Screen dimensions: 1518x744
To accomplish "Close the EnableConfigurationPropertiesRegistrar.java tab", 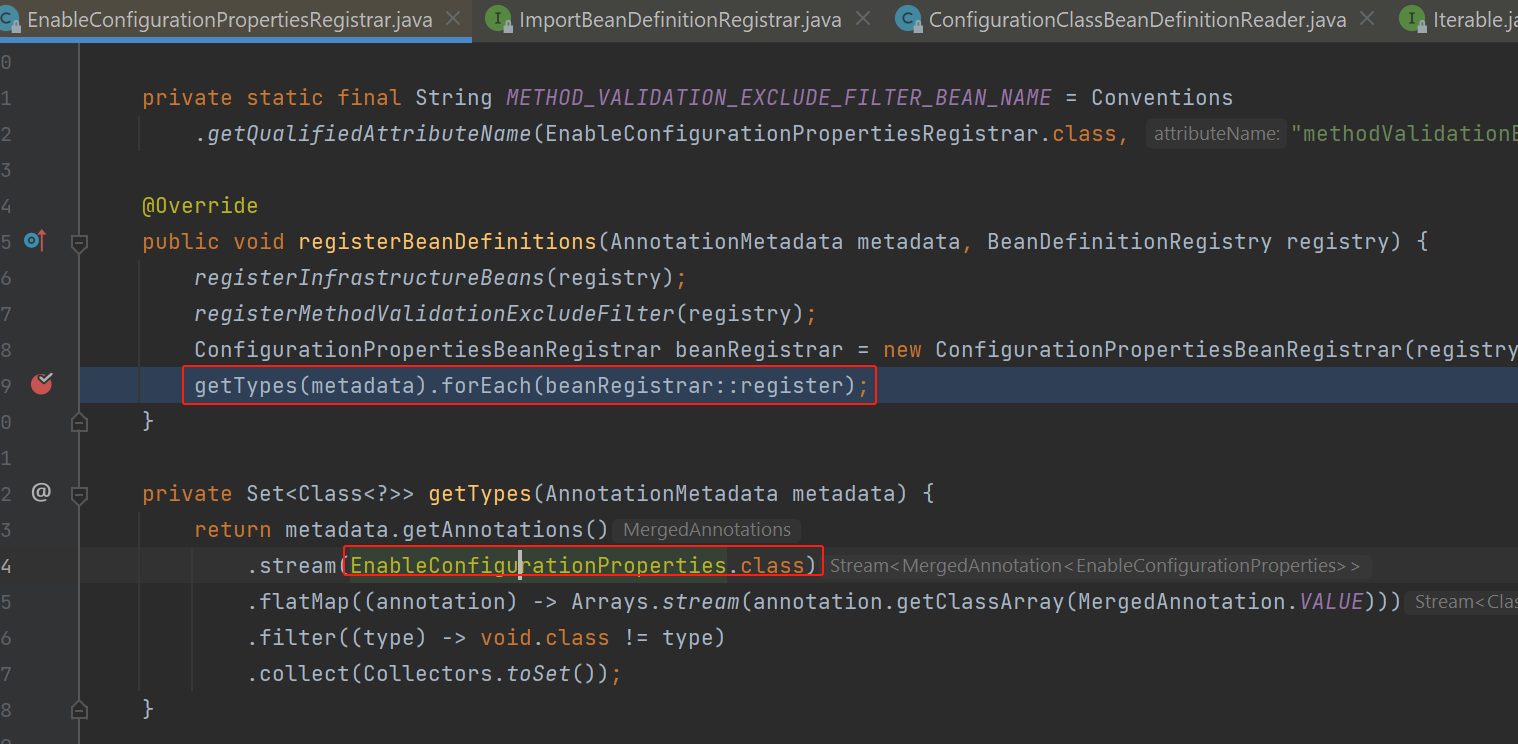I will [x=453, y=19].
